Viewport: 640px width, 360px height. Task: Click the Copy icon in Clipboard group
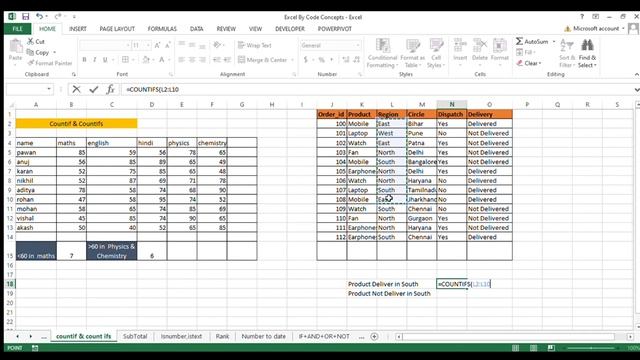pos(30,52)
